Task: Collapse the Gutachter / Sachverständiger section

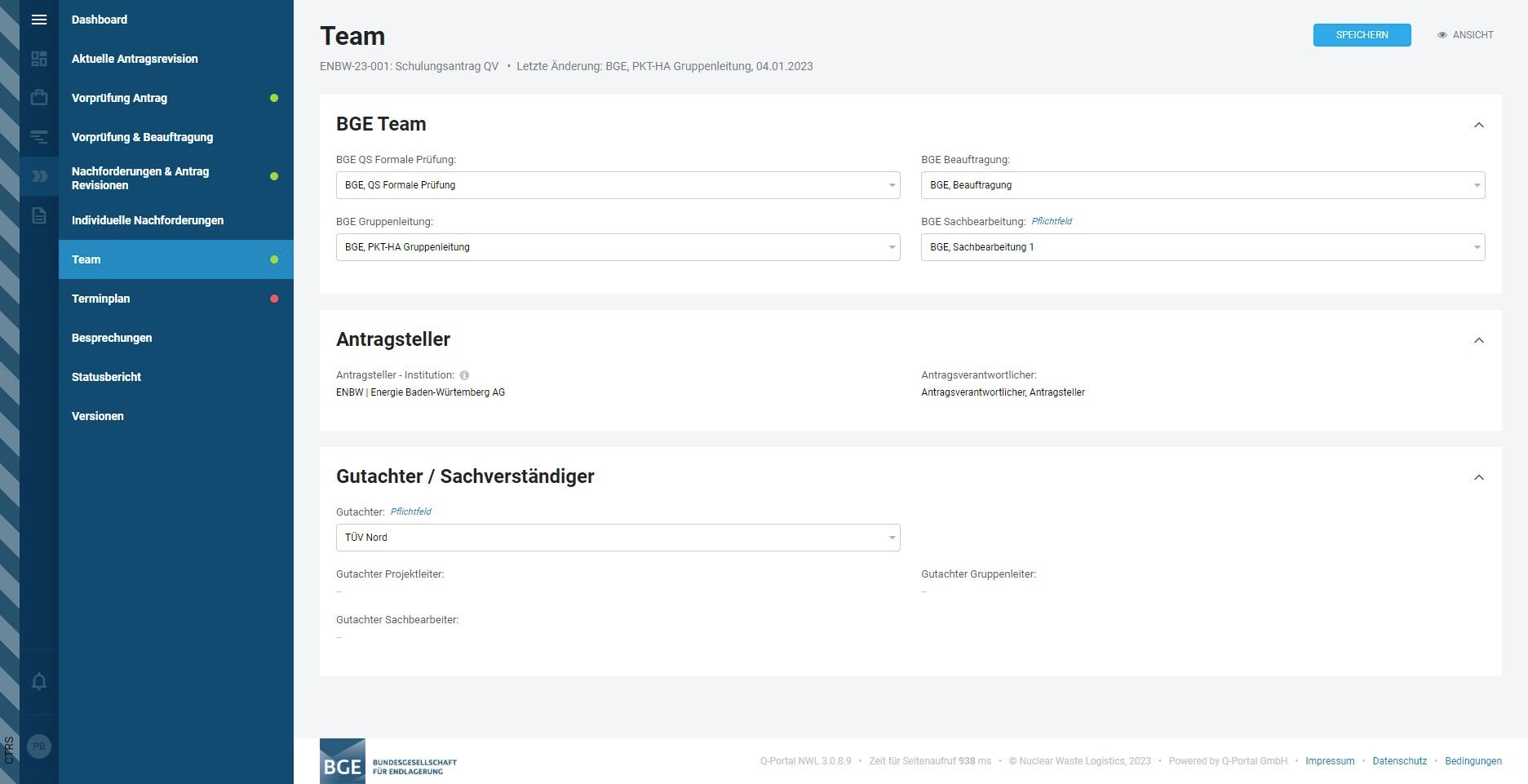Action: point(1478,477)
